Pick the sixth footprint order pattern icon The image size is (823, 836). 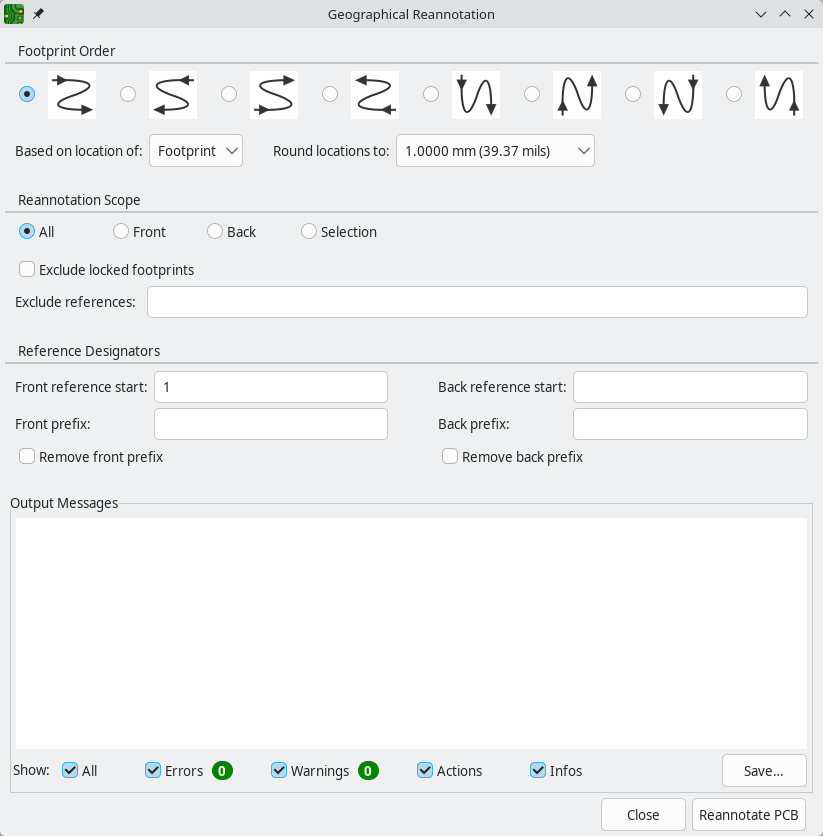tap(576, 94)
